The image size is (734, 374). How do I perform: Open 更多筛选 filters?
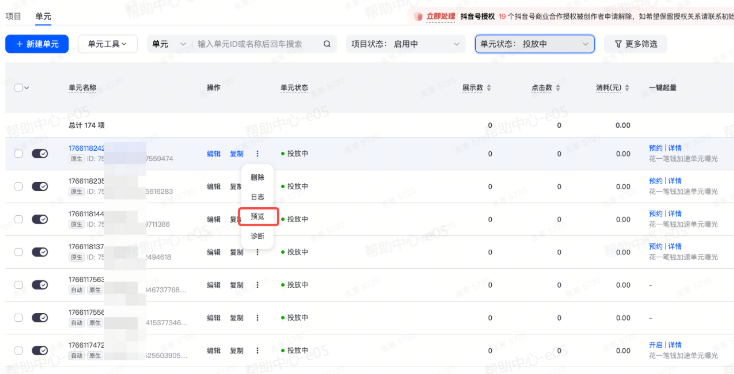[635, 44]
